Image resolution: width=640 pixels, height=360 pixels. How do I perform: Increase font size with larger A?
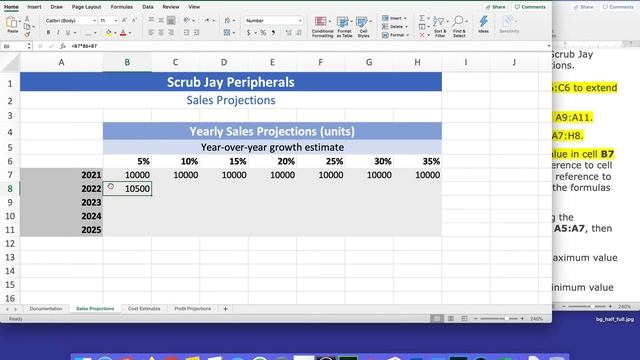pyautogui.click(x=124, y=20)
